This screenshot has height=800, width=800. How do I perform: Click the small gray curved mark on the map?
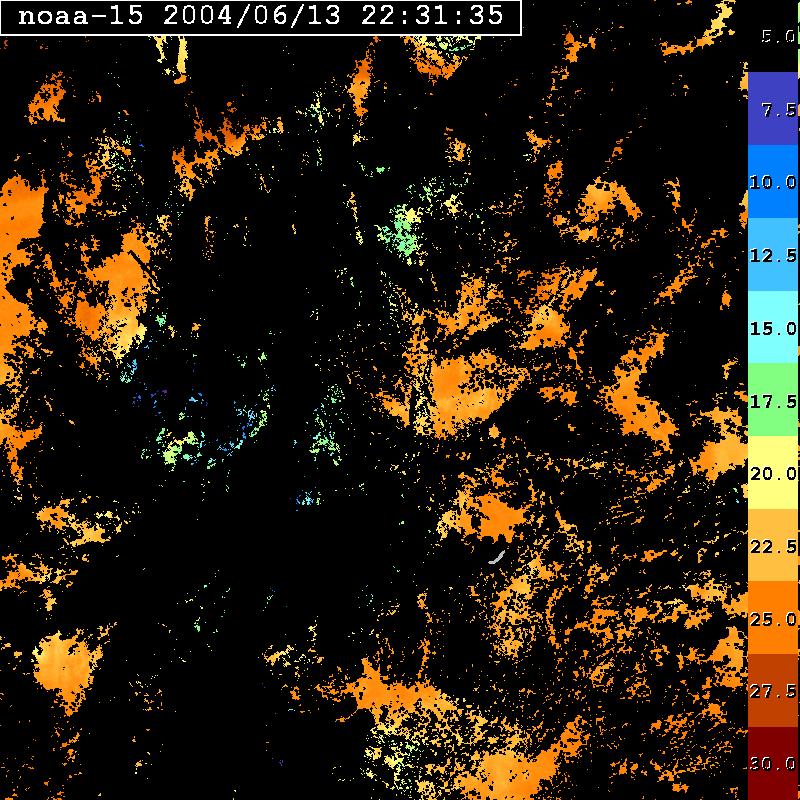(x=496, y=556)
